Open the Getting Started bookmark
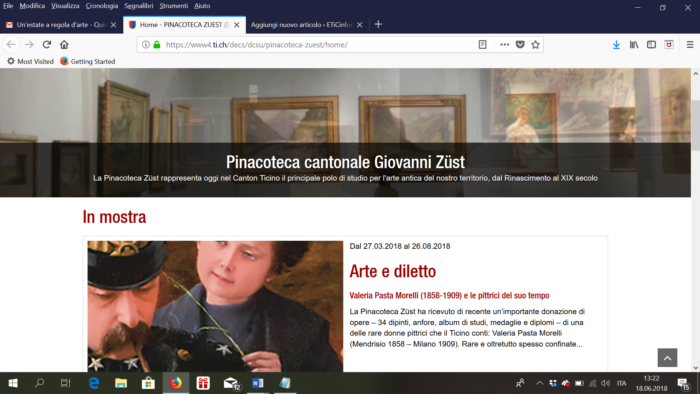 [x=88, y=61]
